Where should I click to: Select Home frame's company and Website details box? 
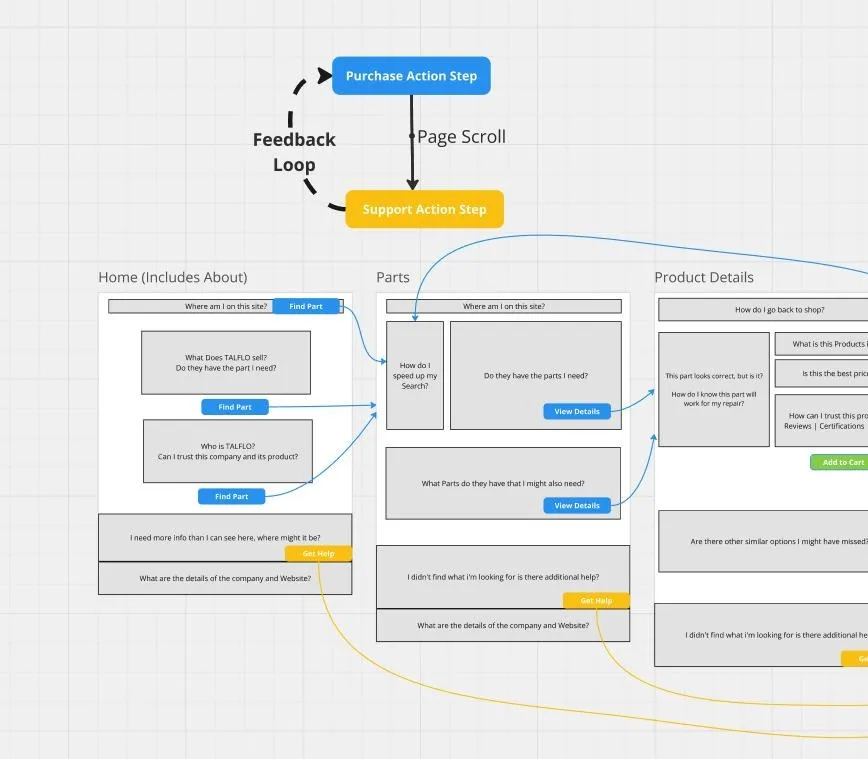[225, 579]
